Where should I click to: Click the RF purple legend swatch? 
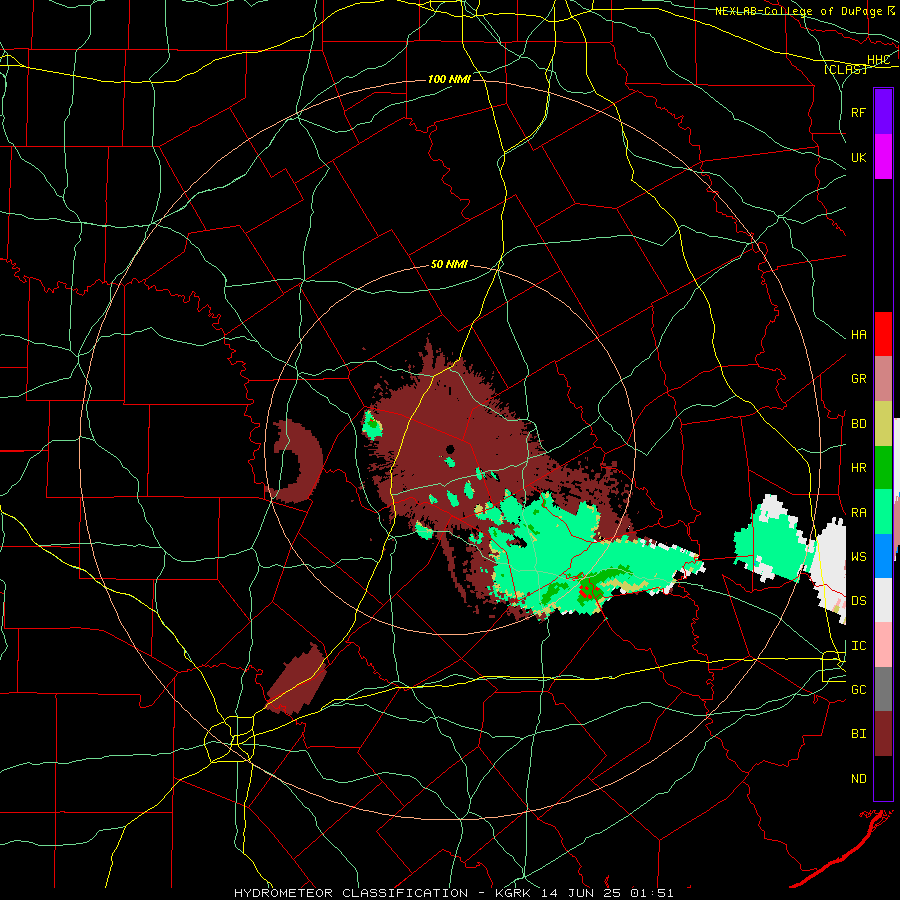click(x=883, y=111)
